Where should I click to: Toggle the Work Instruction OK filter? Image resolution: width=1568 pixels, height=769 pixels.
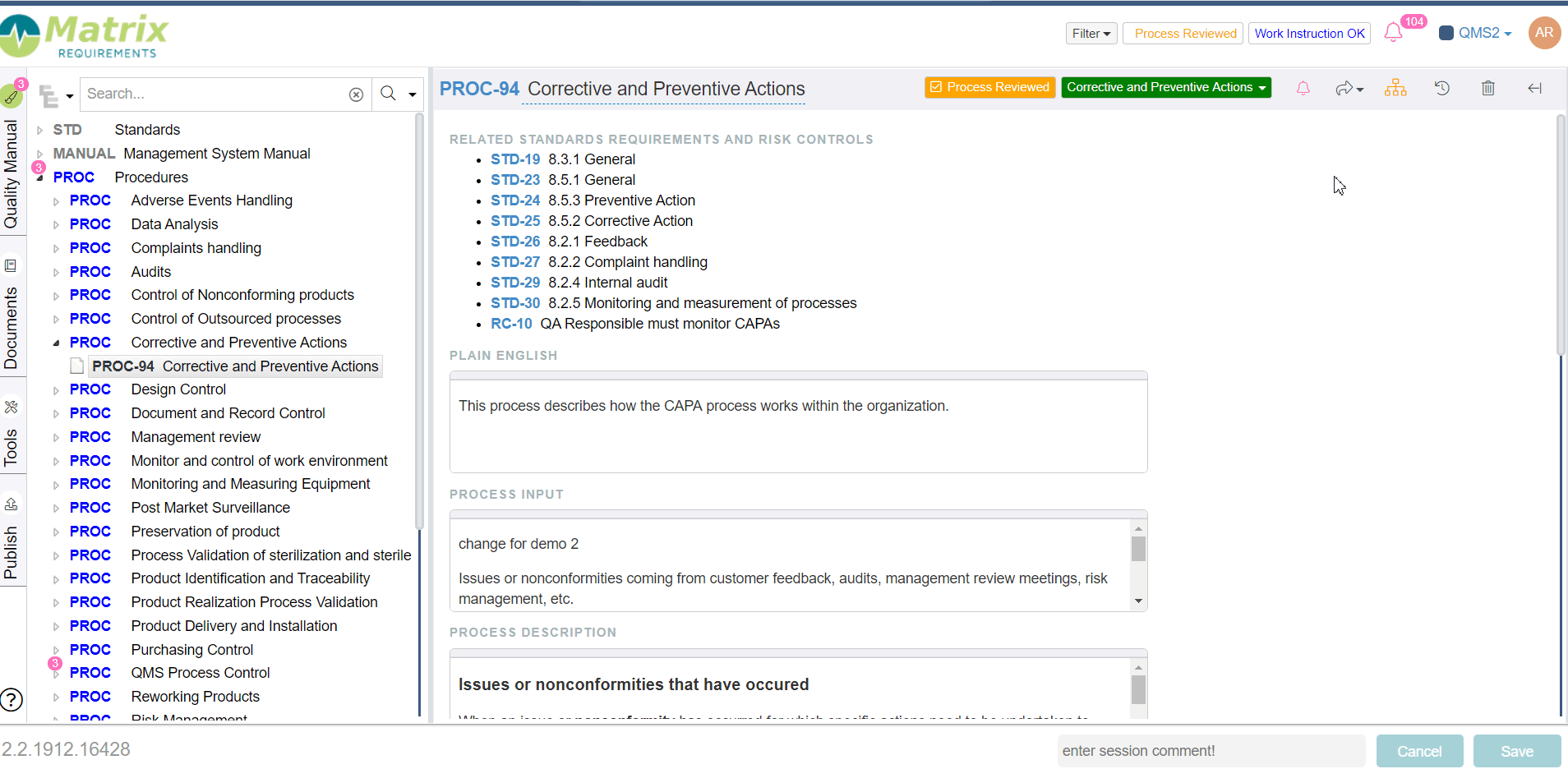coord(1308,34)
